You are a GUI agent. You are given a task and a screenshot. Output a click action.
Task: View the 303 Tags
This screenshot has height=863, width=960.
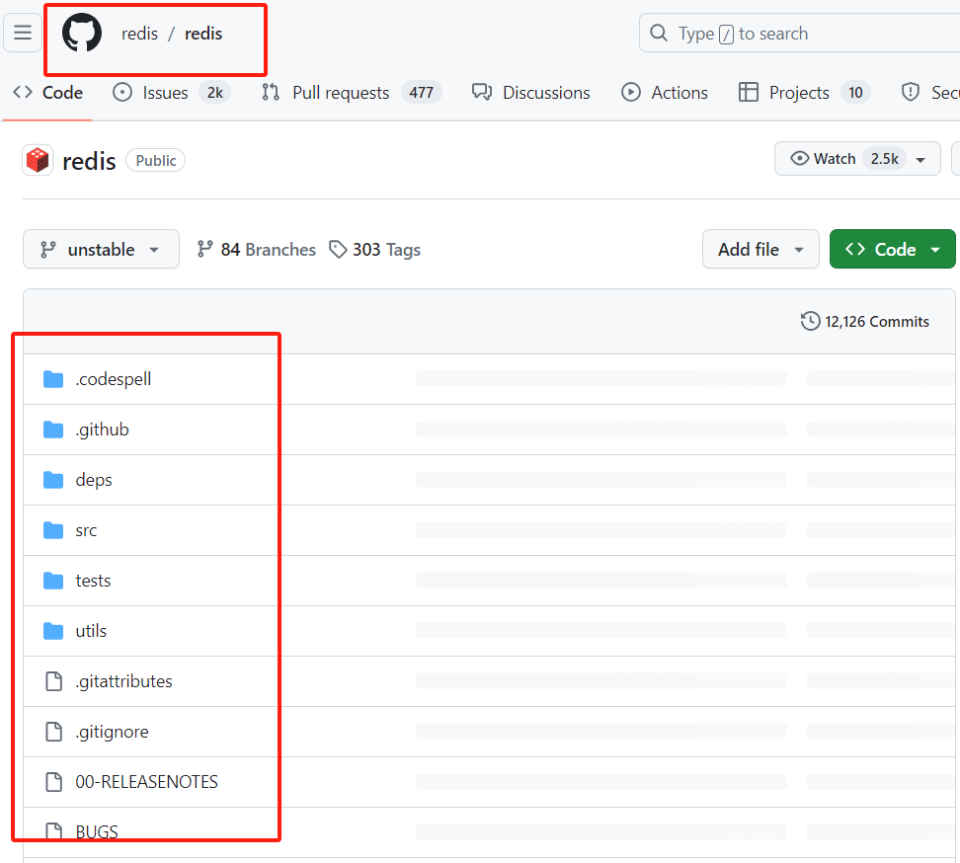pyautogui.click(x=375, y=249)
